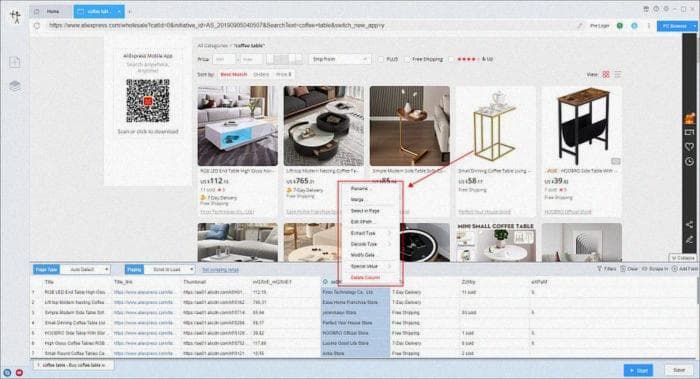Open the new task icon in left sidebar
Image resolution: width=700 pixels, height=379 pixels.
[15, 62]
